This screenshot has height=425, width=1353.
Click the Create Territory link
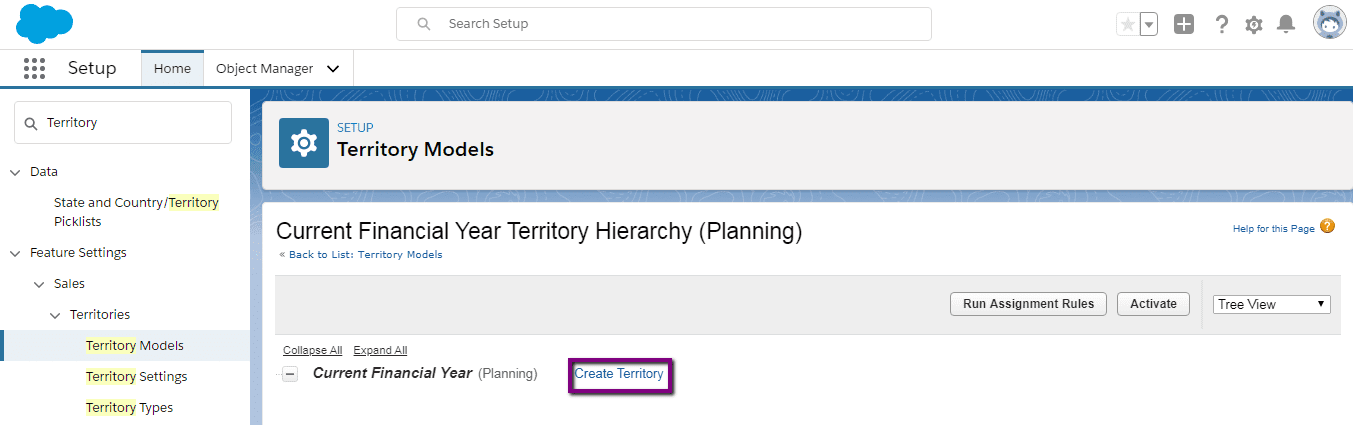(x=619, y=374)
